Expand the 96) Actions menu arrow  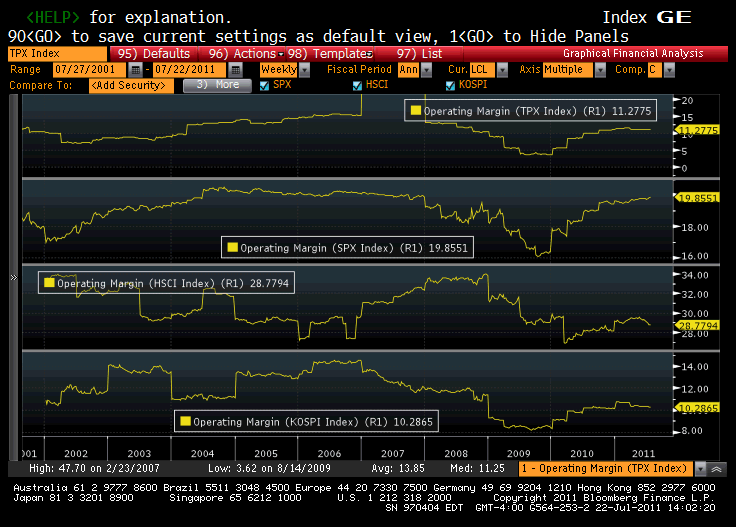(281, 54)
